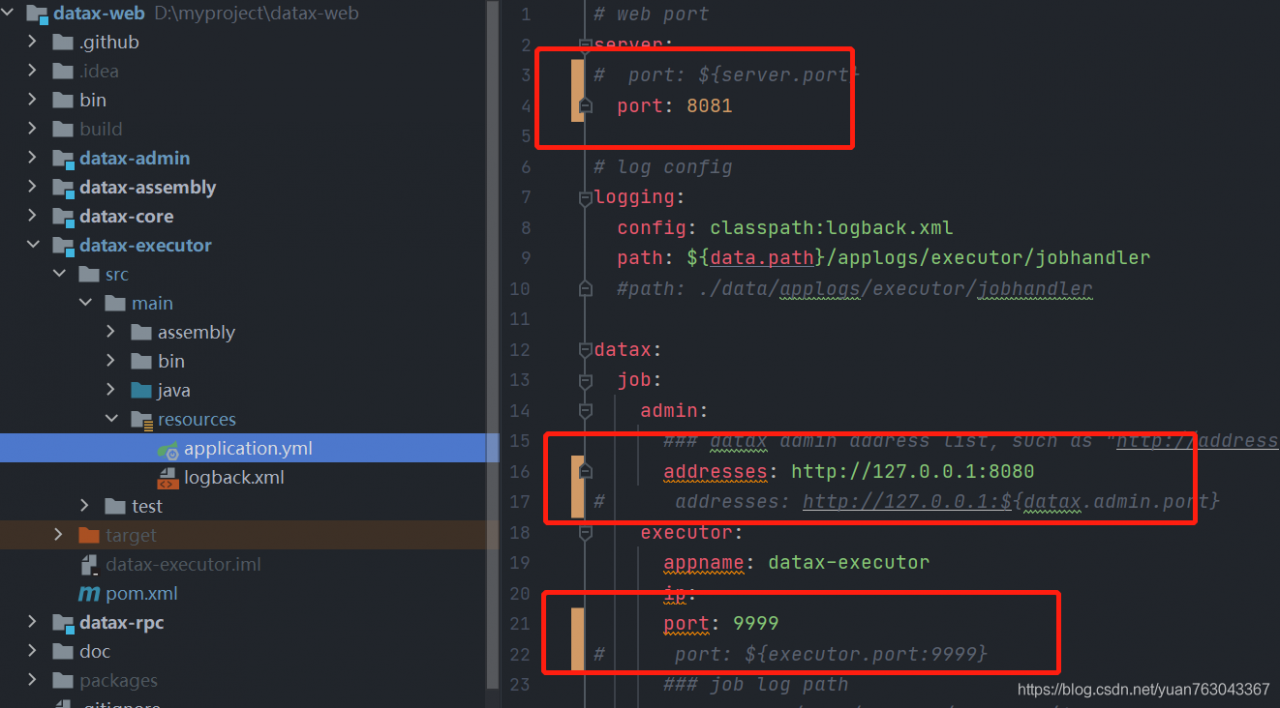Expand the assembly folder chevron

pyautogui.click(x=111, y=332)
